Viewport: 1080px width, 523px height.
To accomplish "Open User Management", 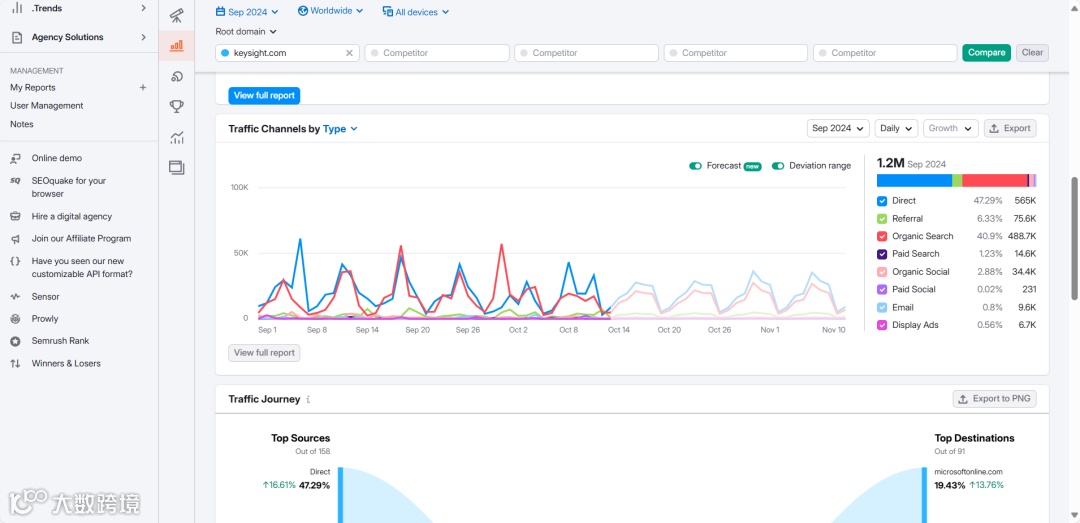I will [x=47, y=106].
